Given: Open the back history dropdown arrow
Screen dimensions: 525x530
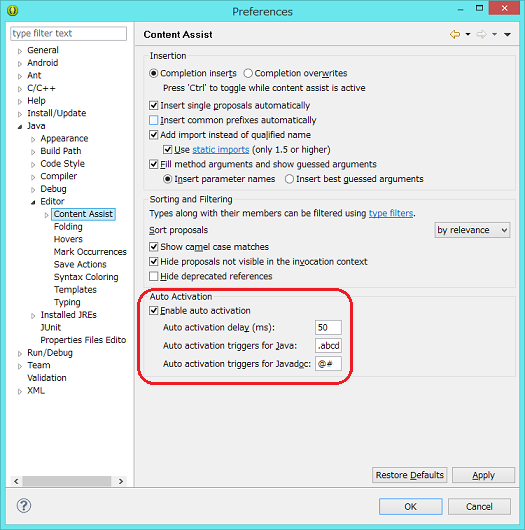Looking at the screenshot, I should (468, 34).
